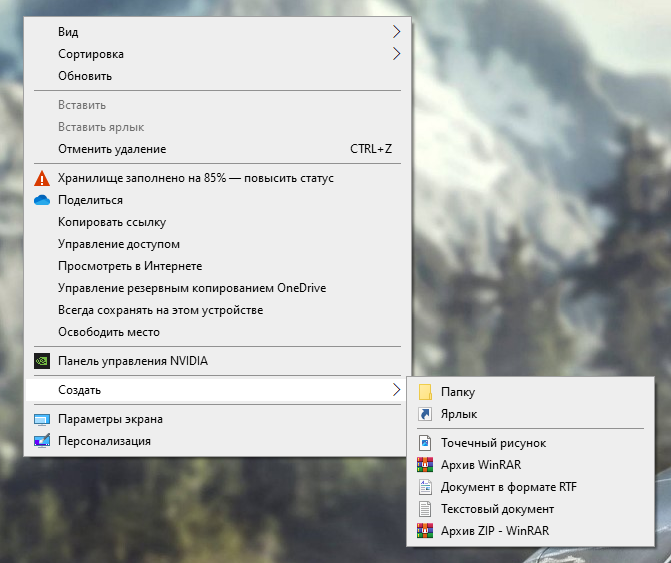Create a new Точечный рисунок
The width and height of the screenshot is (671, 563).
point(530,443)
